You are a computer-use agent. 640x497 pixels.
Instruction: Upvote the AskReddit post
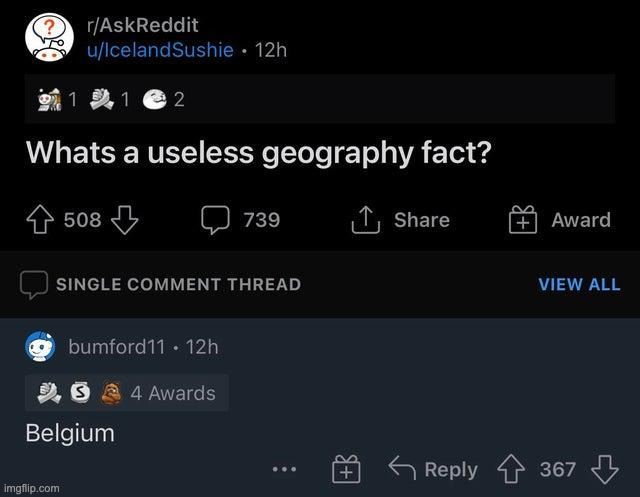tap(40, 220)
